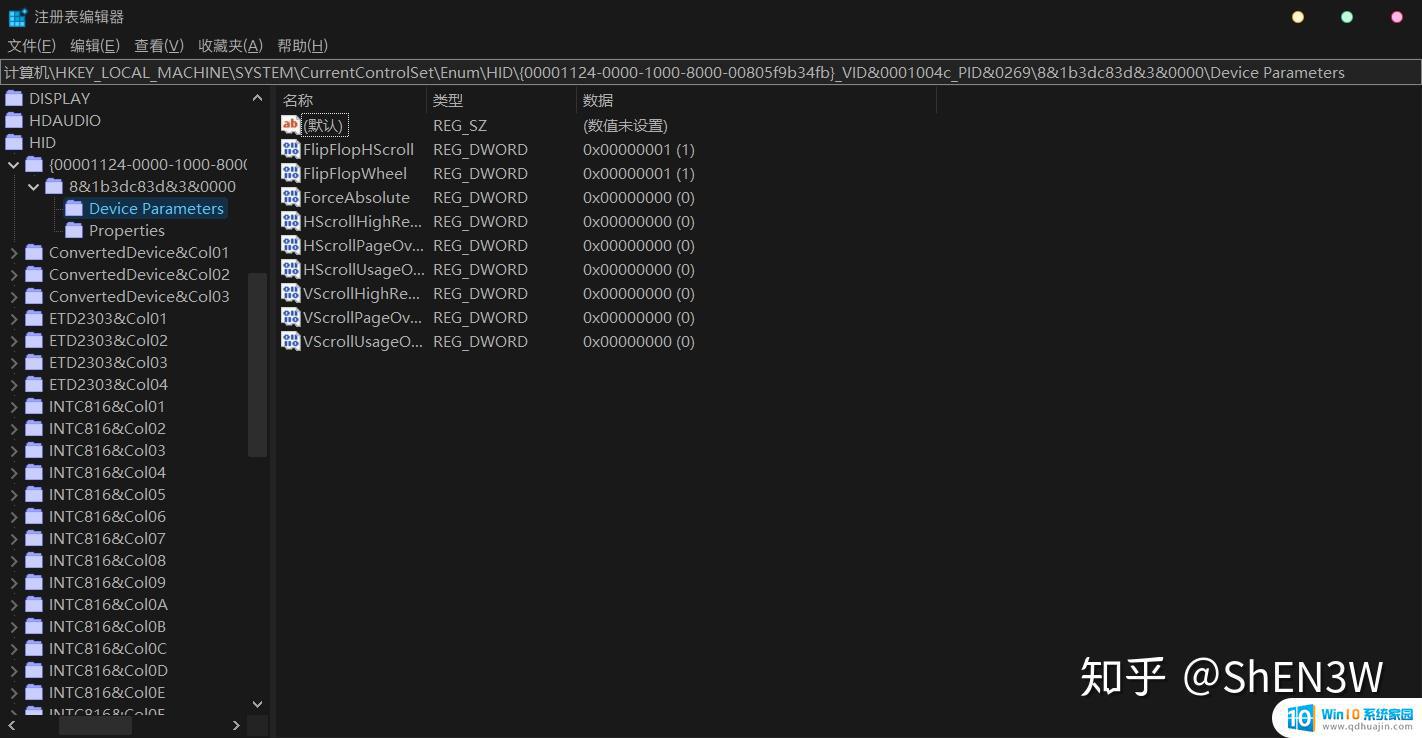This screenshot has width=1422, height=738.
Task: Click the tree scroll-up arrow
Action: point(257,98)
